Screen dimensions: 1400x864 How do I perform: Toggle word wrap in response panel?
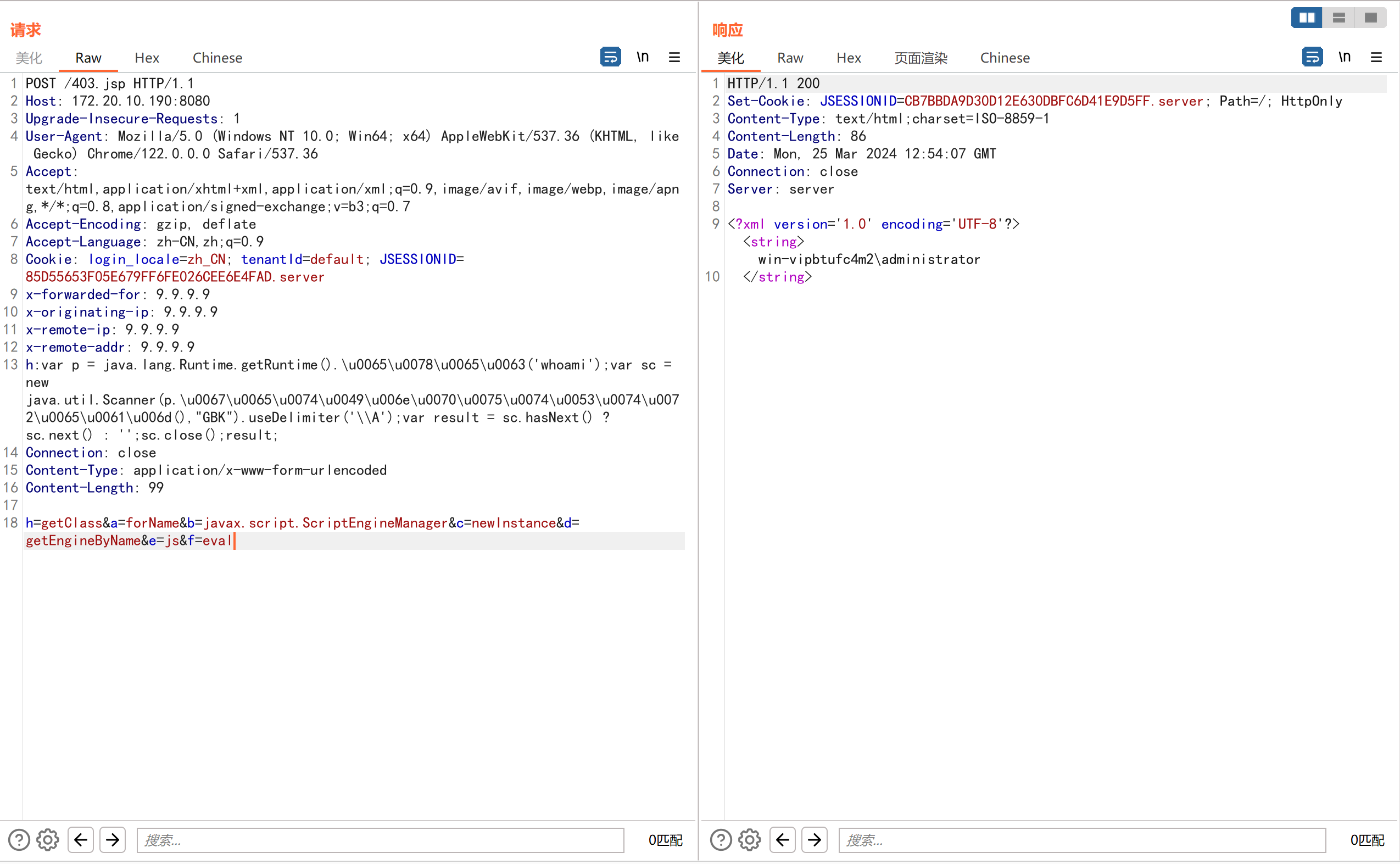[1312, 57]
